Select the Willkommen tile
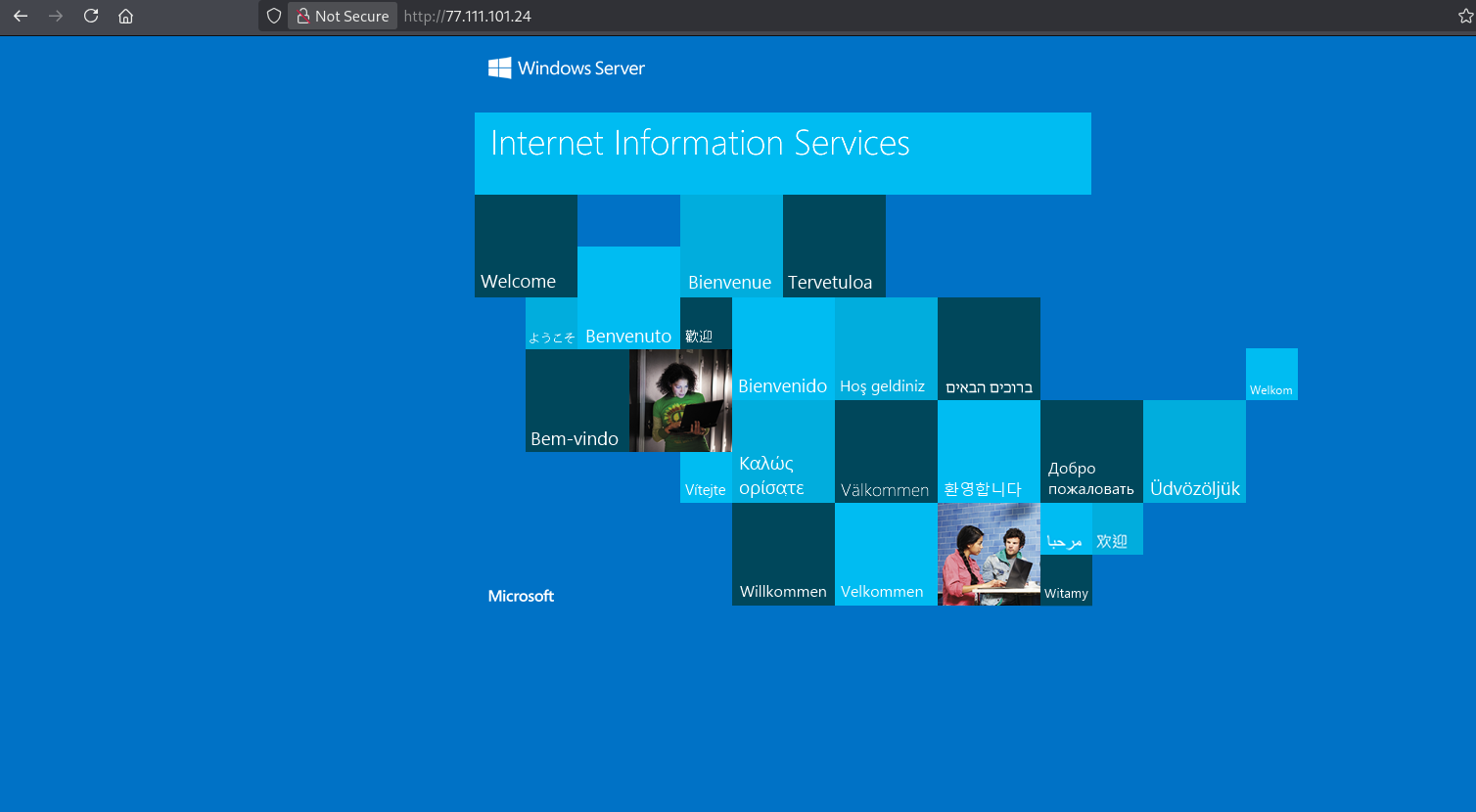1476x812 pixels. (x=783, y=554)
